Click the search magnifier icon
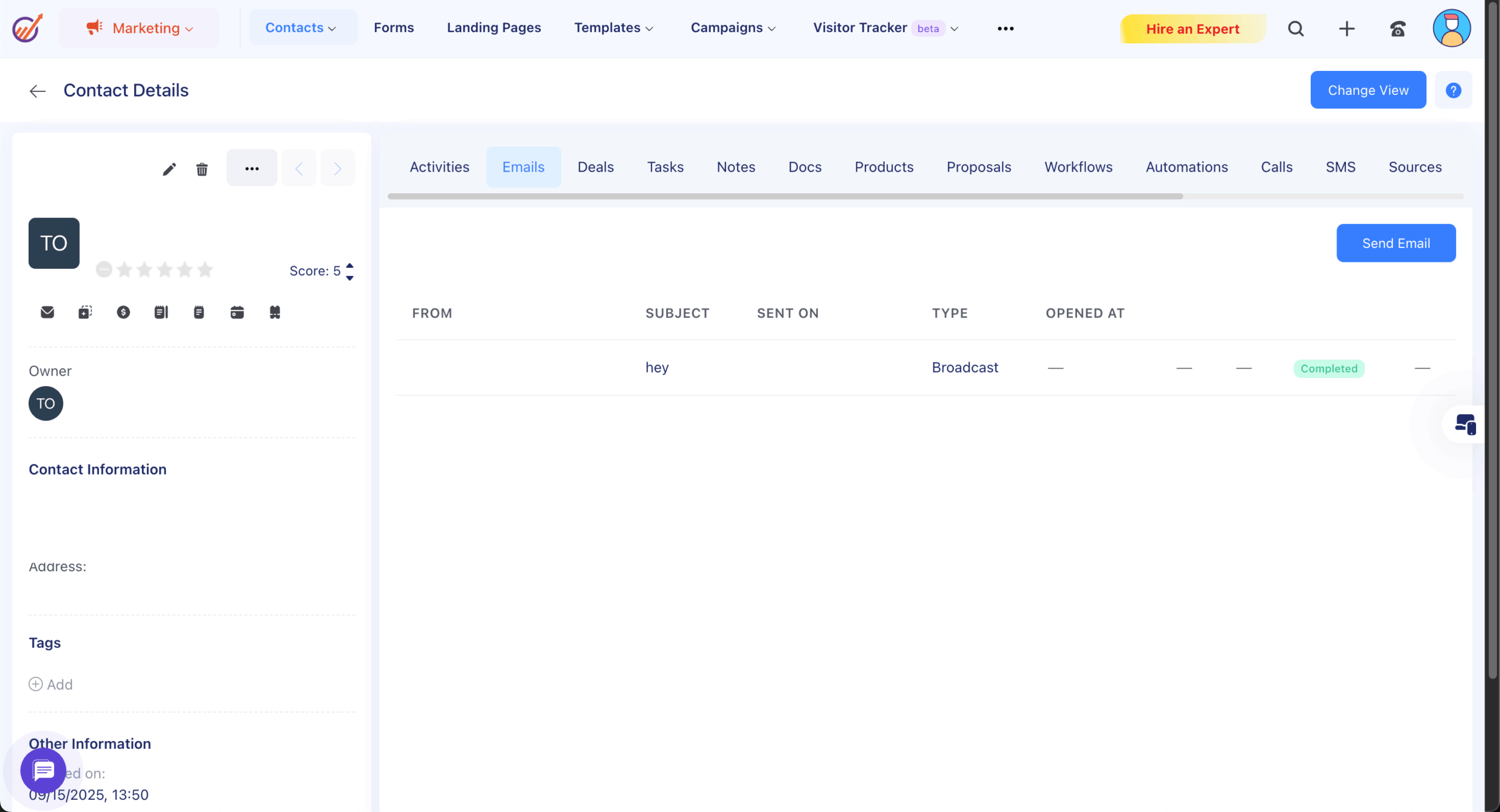This screenshot has height=812, width=1500. (x=1296, y=29)
